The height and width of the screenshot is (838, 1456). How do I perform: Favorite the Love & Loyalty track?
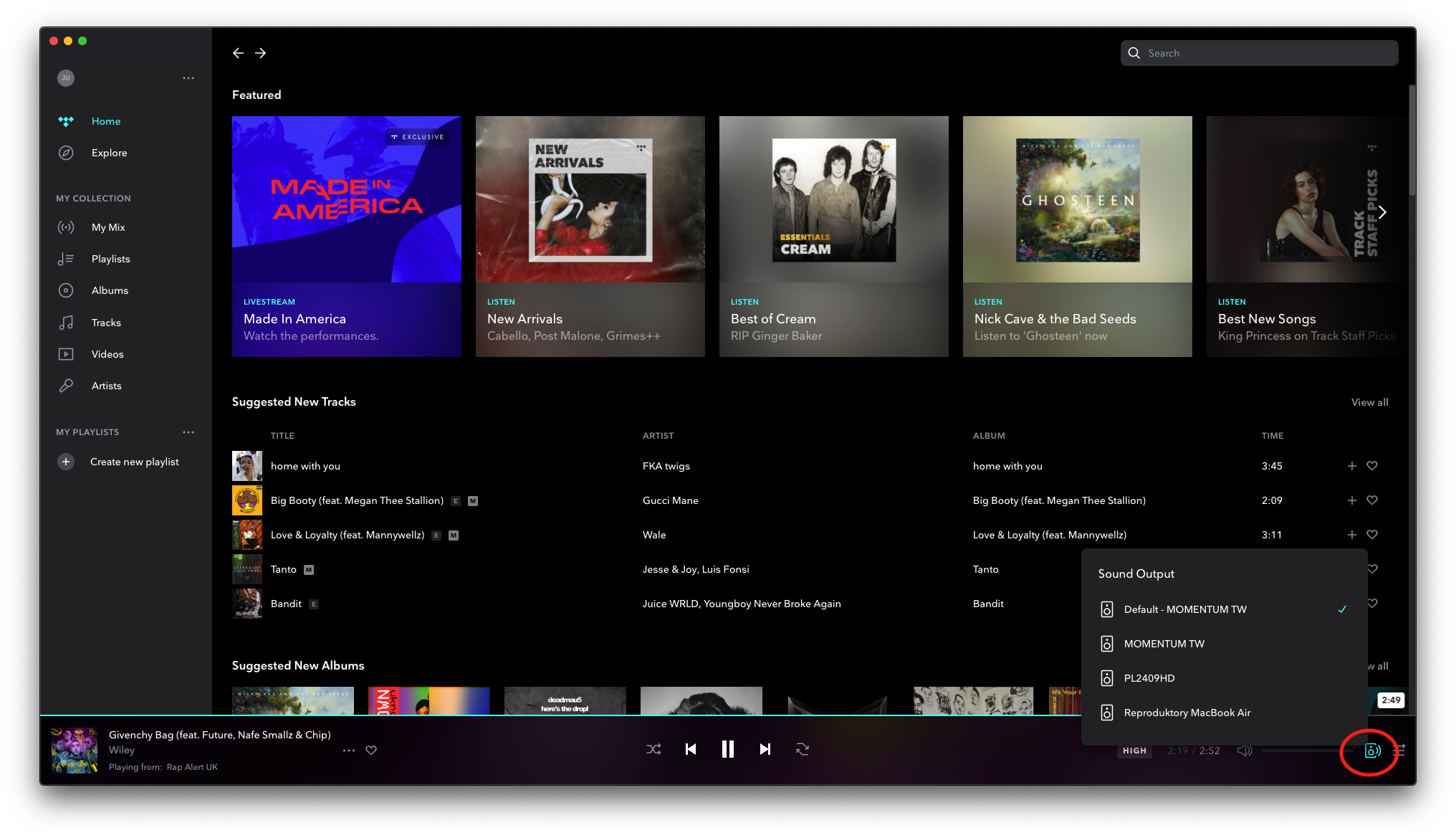pyautogui.click(x=1372, y=535)
